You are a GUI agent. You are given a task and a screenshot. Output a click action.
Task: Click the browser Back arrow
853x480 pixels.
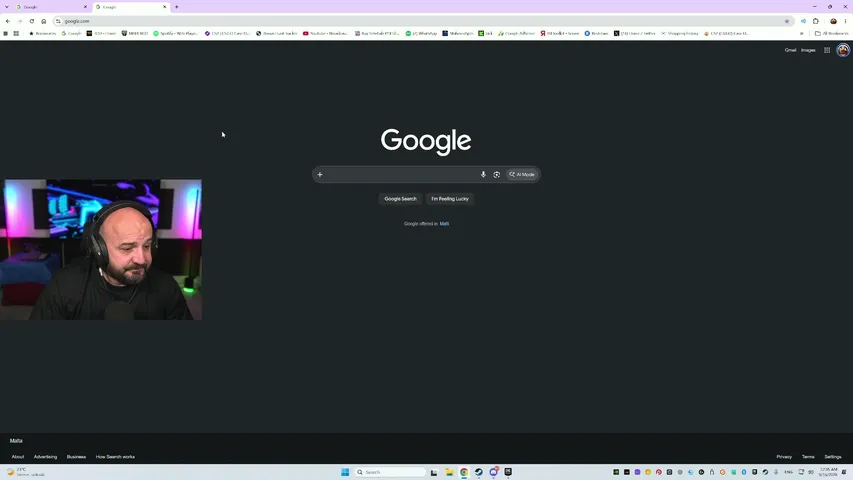pos(8,21)
